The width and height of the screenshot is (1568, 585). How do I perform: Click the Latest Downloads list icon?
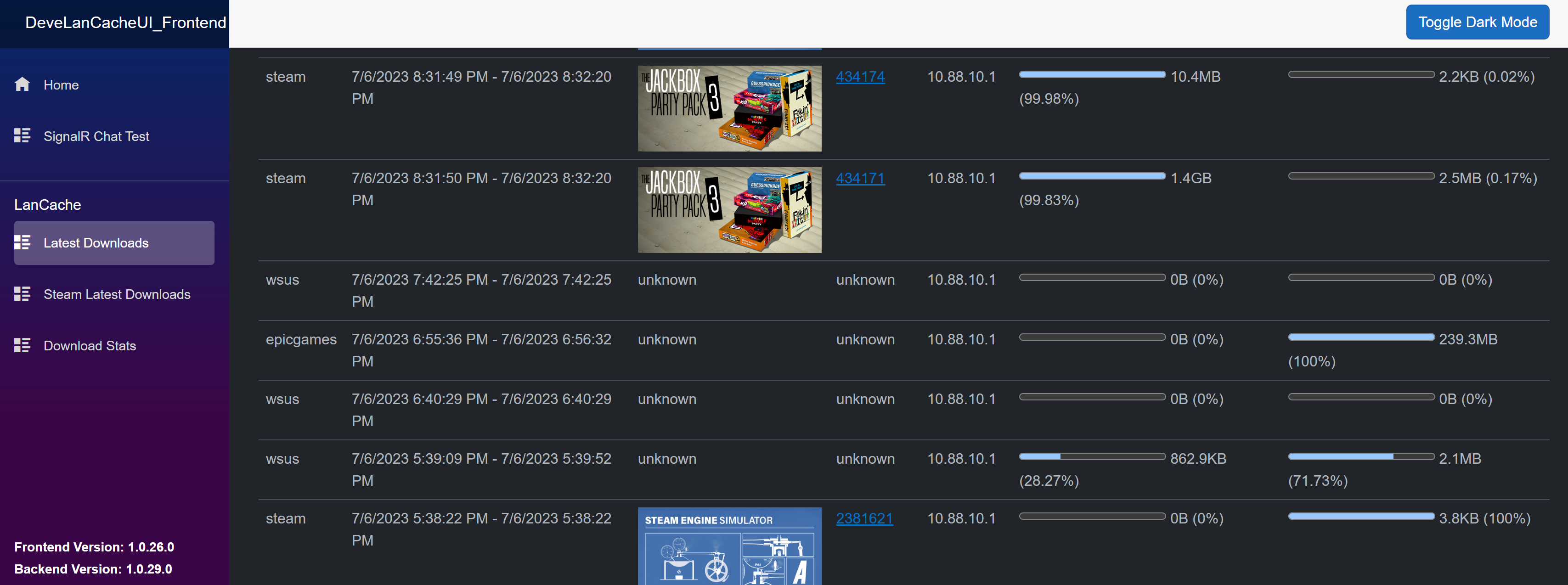point(22,243)
